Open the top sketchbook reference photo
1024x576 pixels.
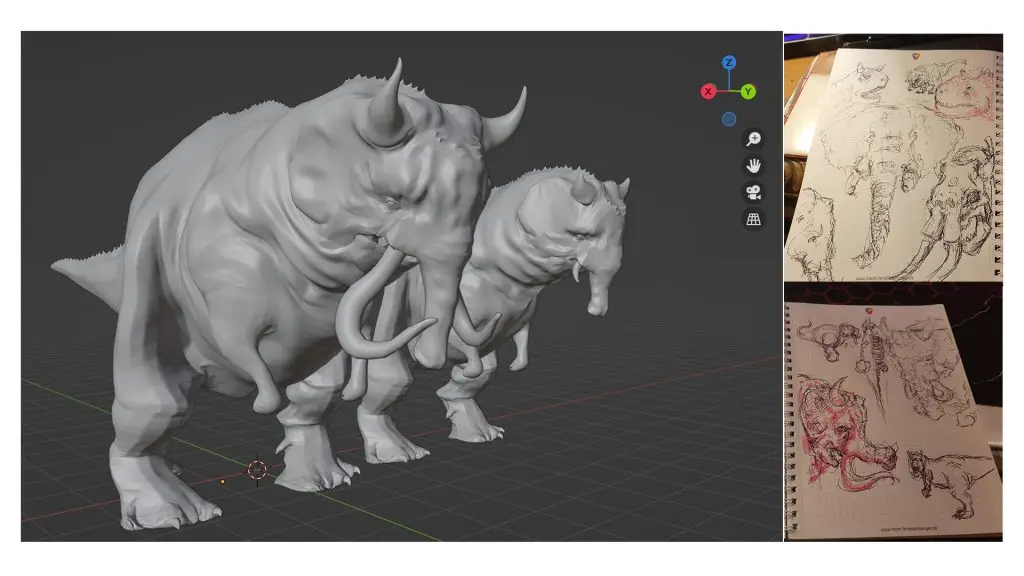892,160
